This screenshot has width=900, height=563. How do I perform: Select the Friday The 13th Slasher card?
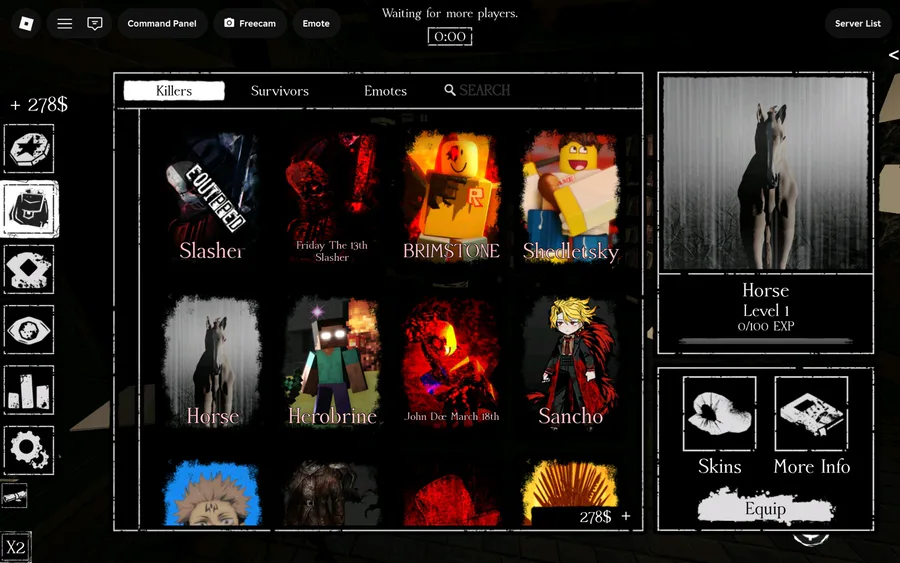tap(332, 197)
